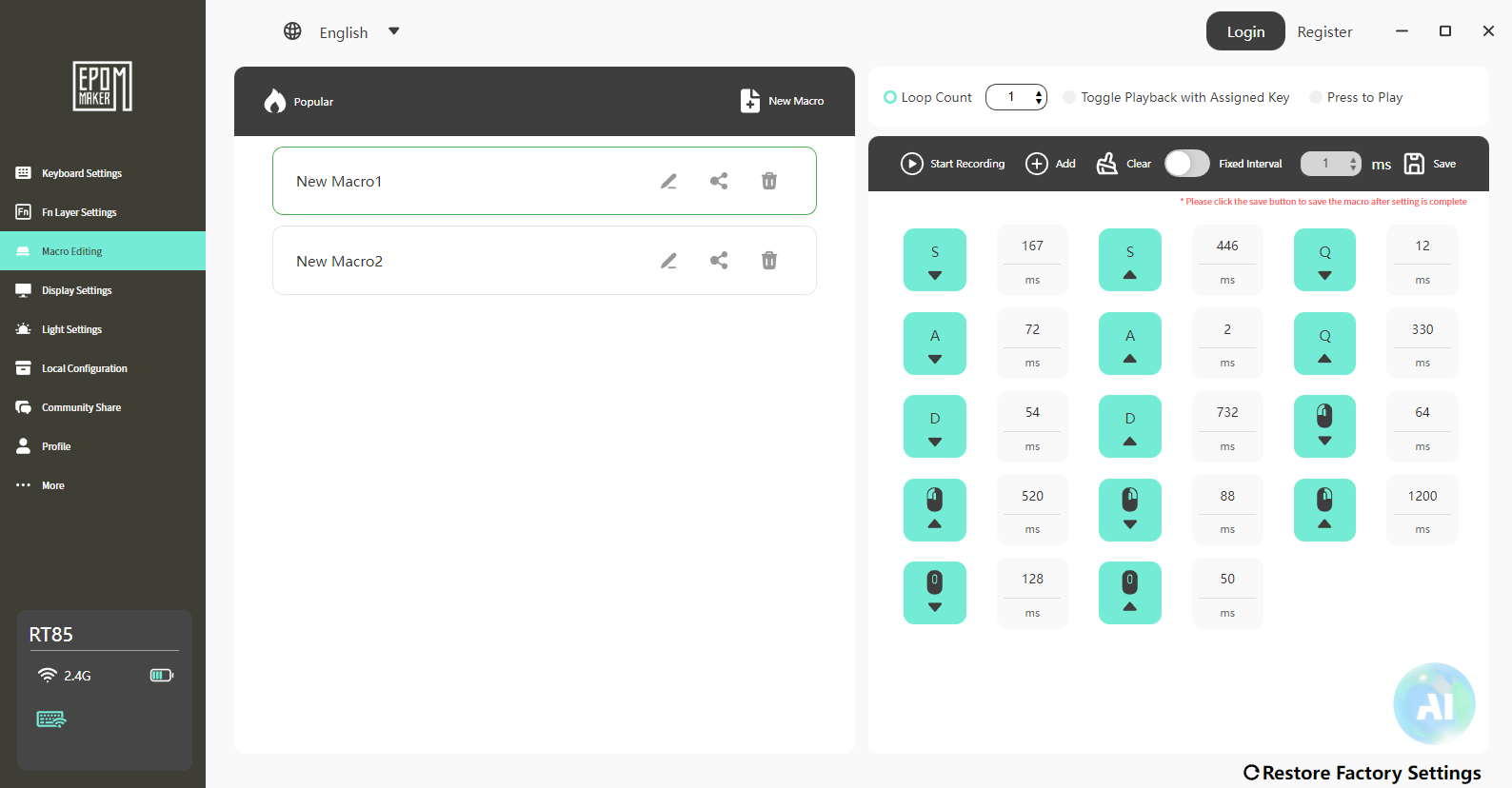Viewport: 1512px width, 788px height.
Task: Add a macro step with plus icon
Action: (1037, 164)
